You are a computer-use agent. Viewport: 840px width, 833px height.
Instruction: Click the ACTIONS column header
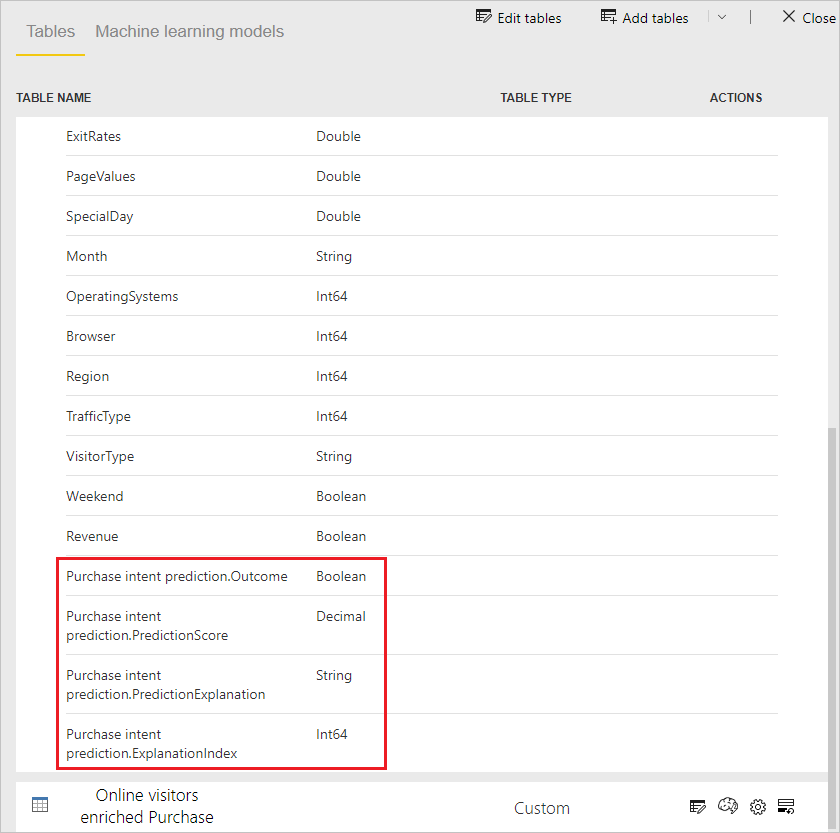[736, 97]
